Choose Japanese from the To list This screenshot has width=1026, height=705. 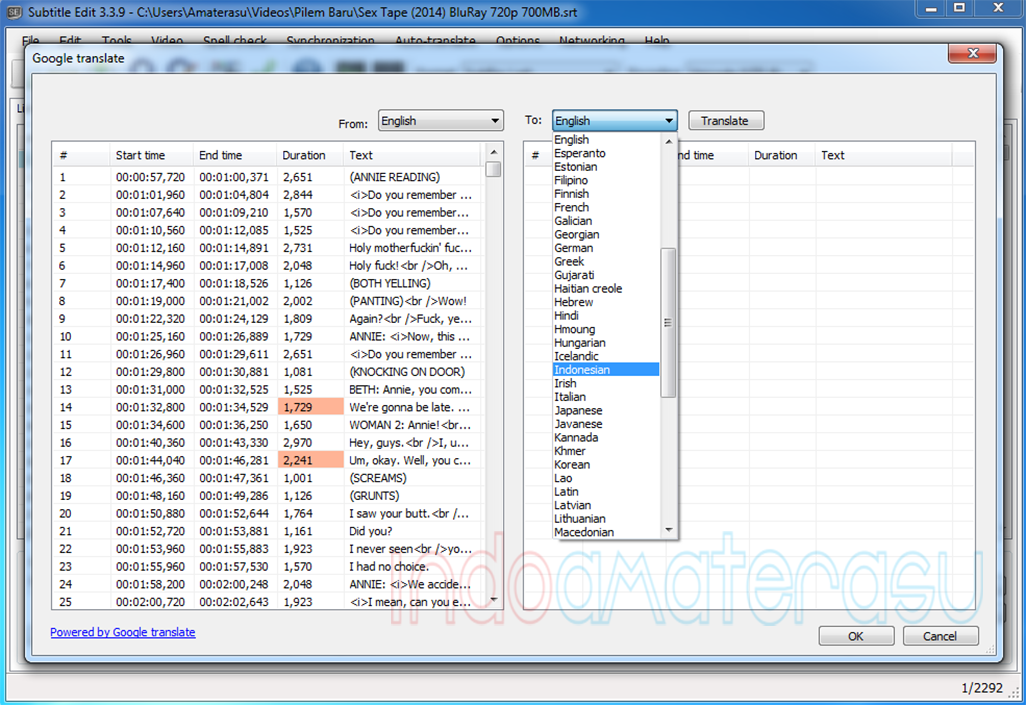(606, 410)
